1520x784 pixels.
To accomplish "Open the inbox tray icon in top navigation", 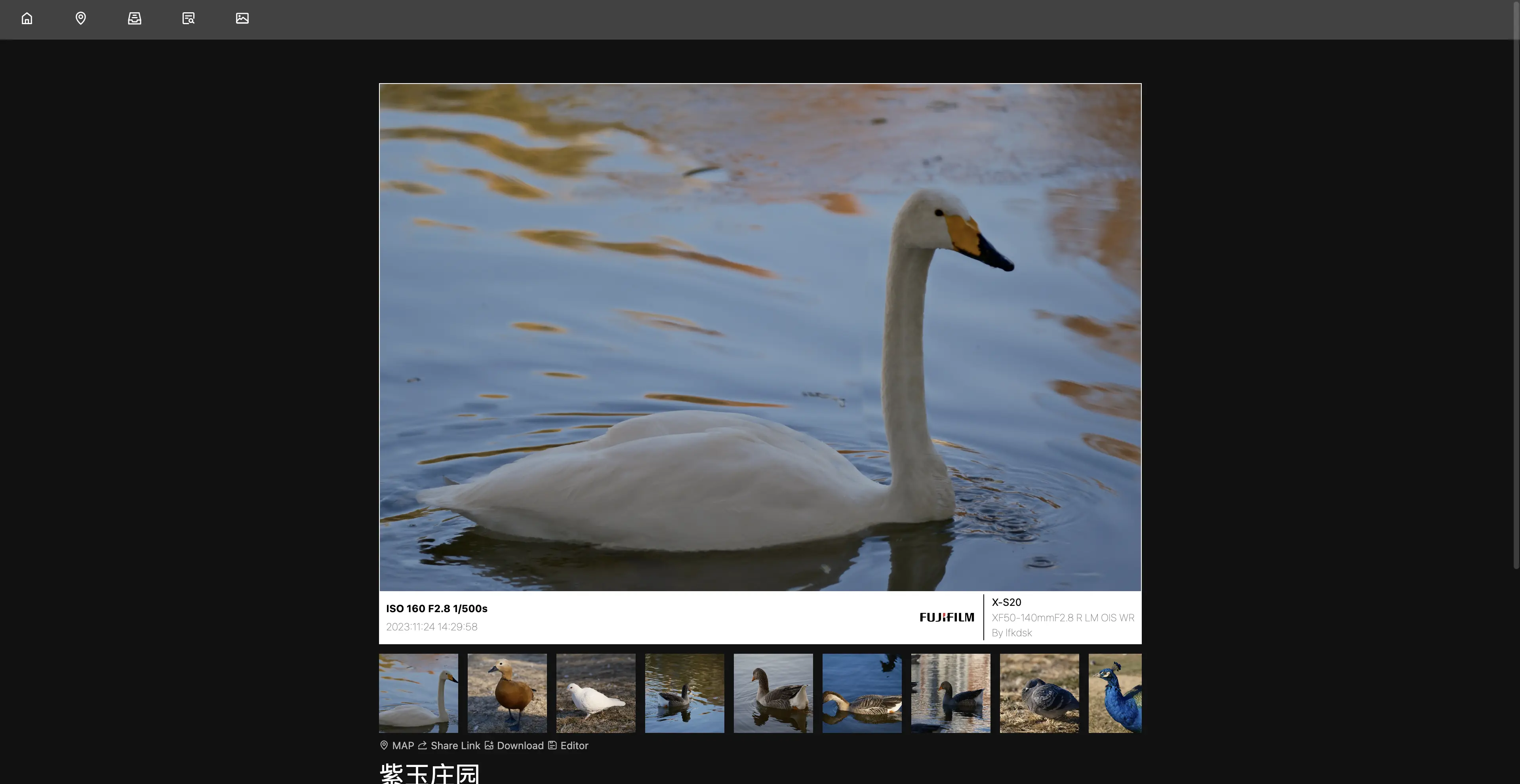I will [x=135, y=18].
